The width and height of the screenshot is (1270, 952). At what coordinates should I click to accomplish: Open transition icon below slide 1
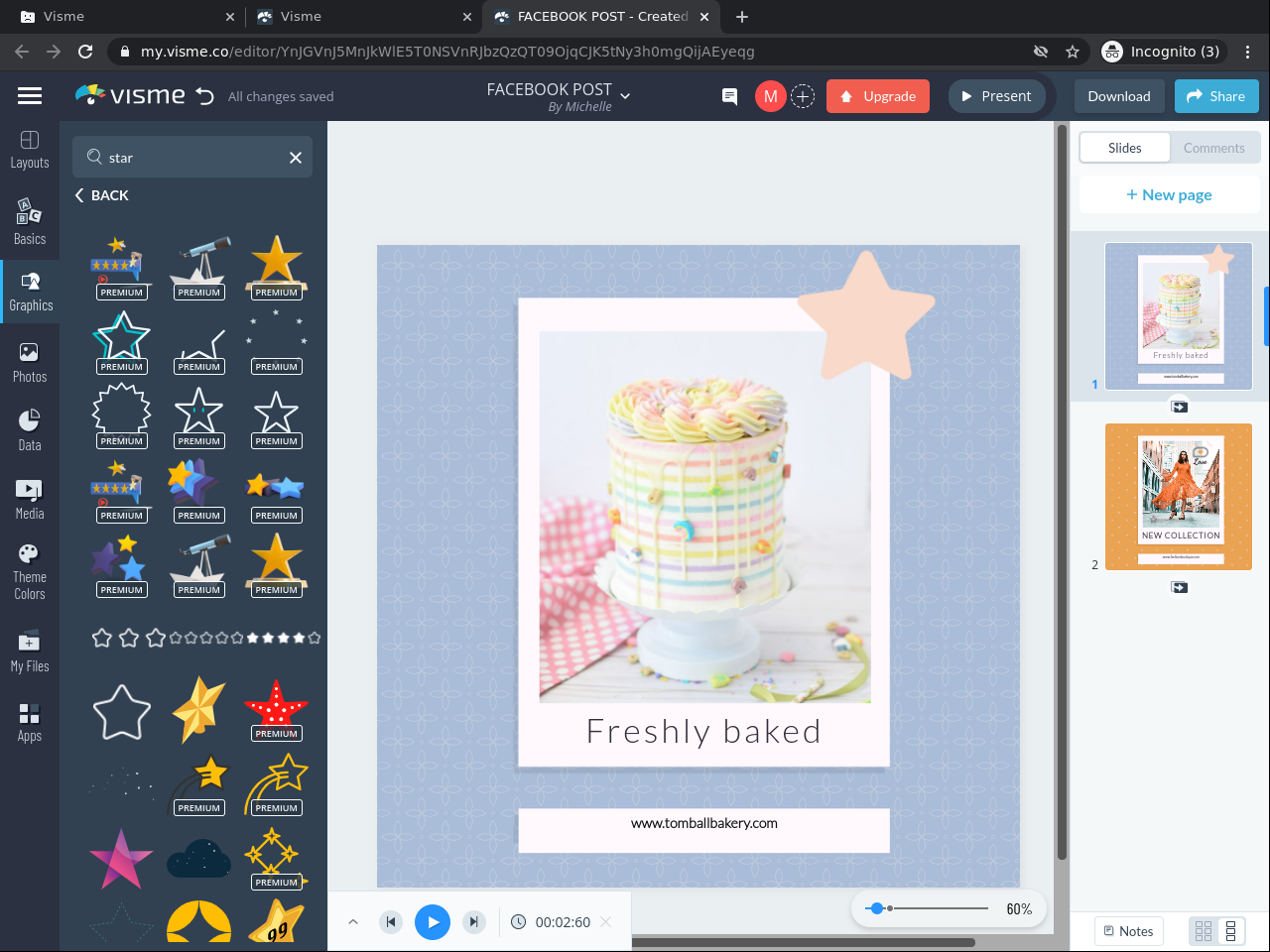click(x=1179, y=407)
